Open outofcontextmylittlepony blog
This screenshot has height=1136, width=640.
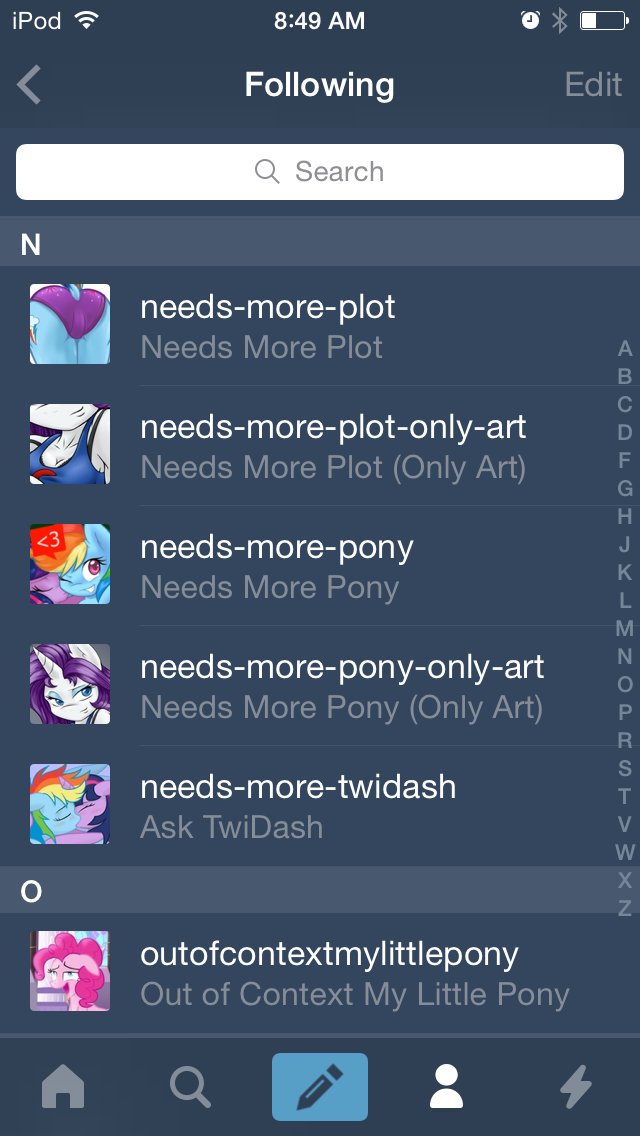(x=320, y=973)
